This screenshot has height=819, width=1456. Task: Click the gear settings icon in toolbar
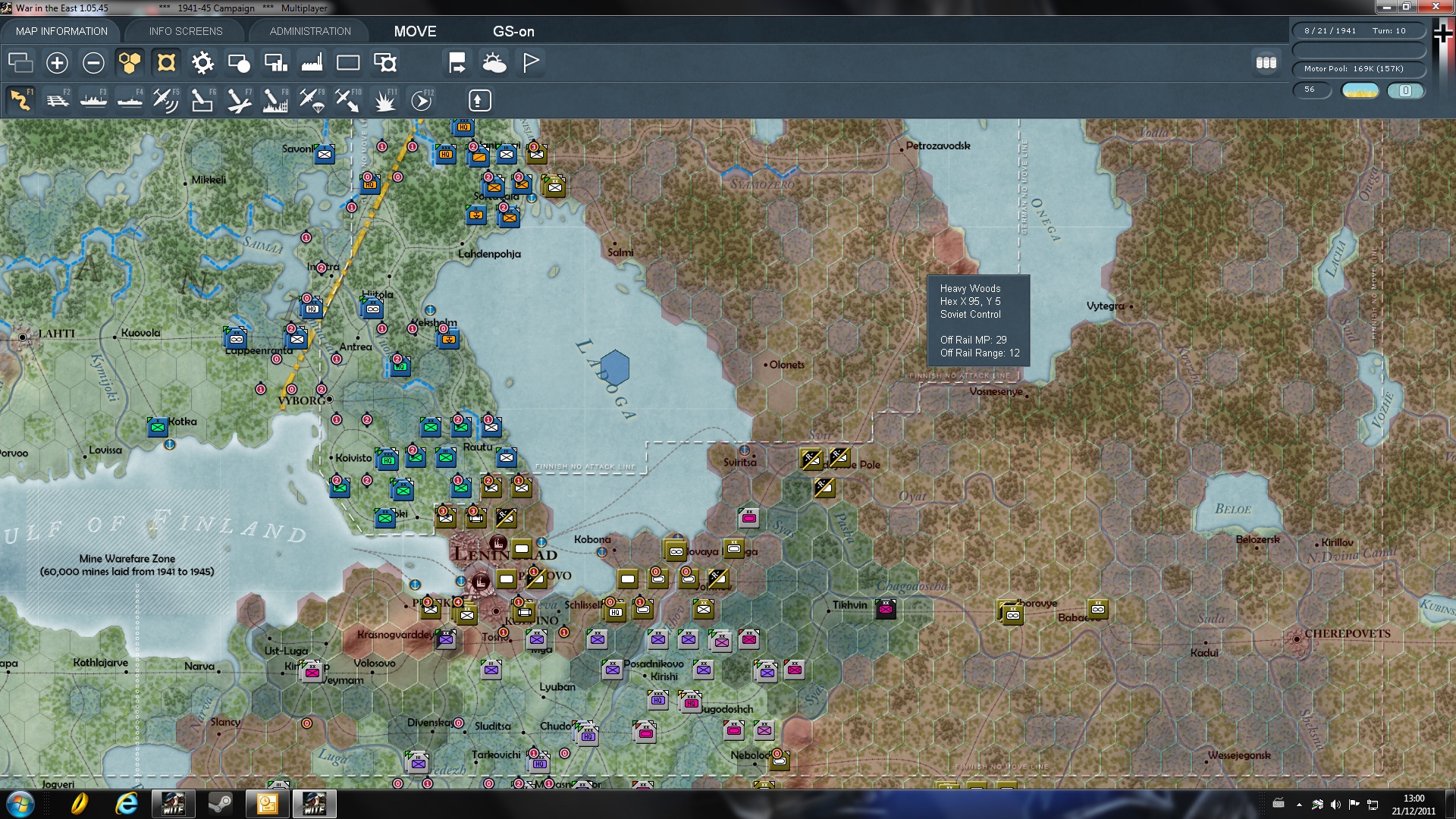coord(202,62)
